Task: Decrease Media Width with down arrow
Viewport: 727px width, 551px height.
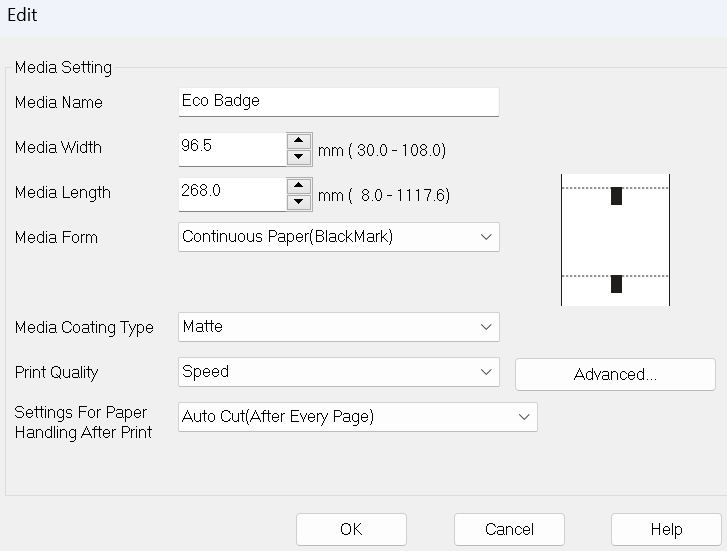Action: (298, 157)
